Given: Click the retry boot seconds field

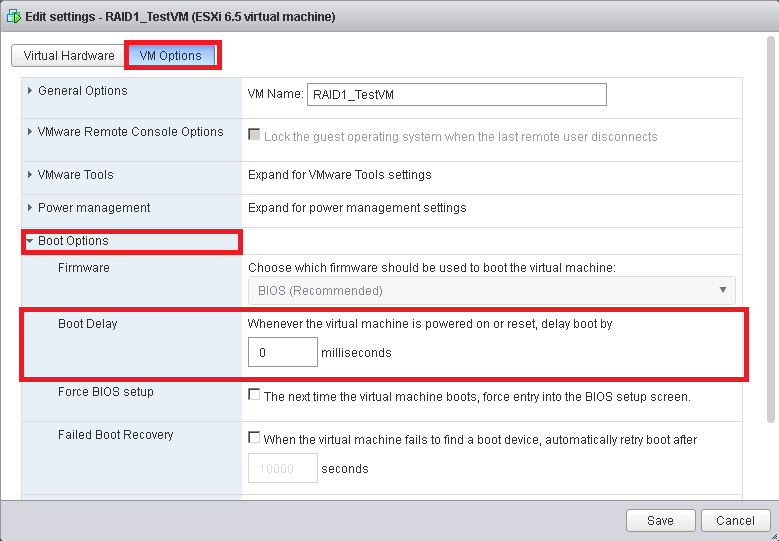Looking at the screenshot, I should (283, 468).
